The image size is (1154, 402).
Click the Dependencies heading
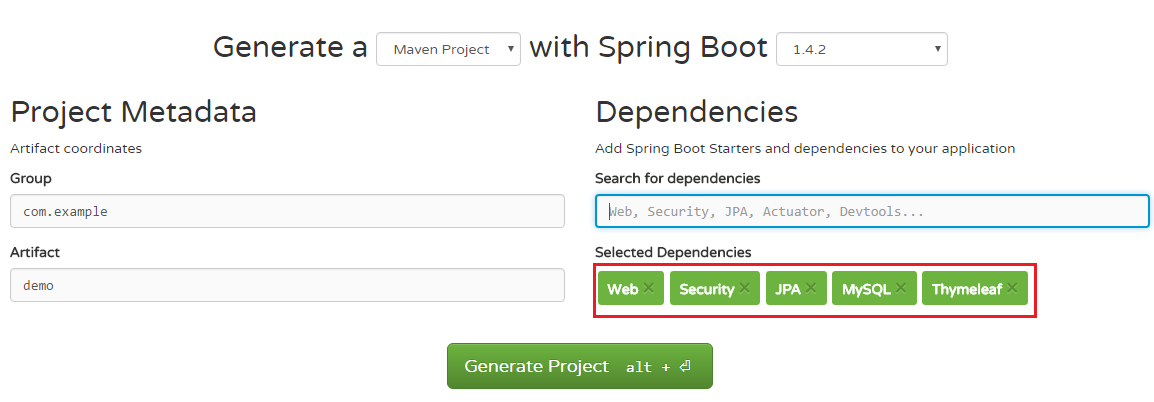[696, 112]
